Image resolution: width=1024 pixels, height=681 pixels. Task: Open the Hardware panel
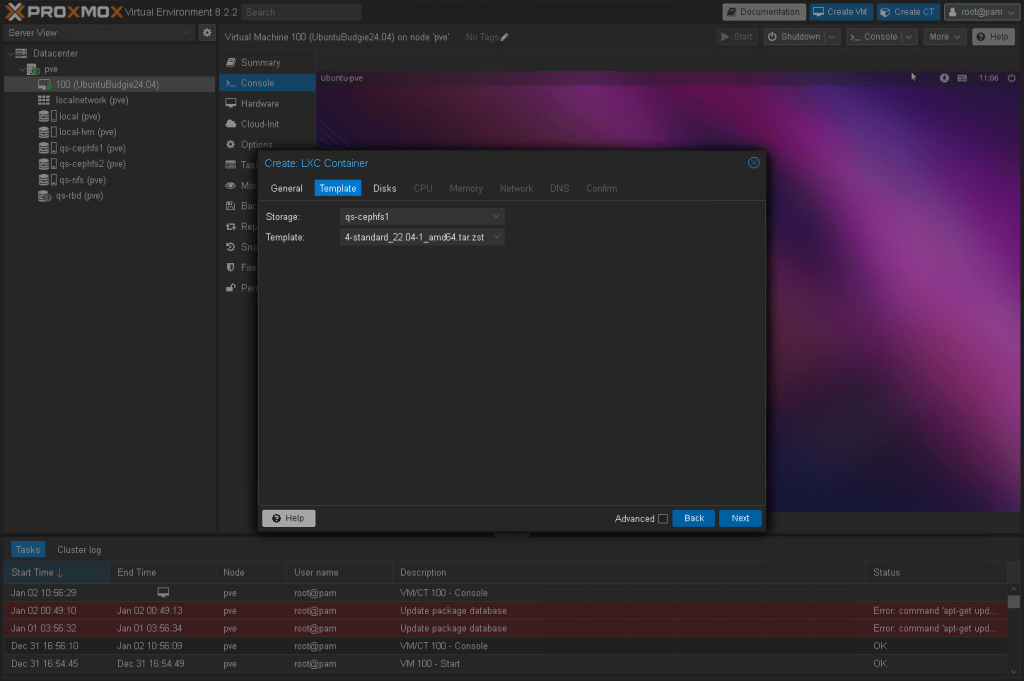pyautogui.click(x=259, y=103)
